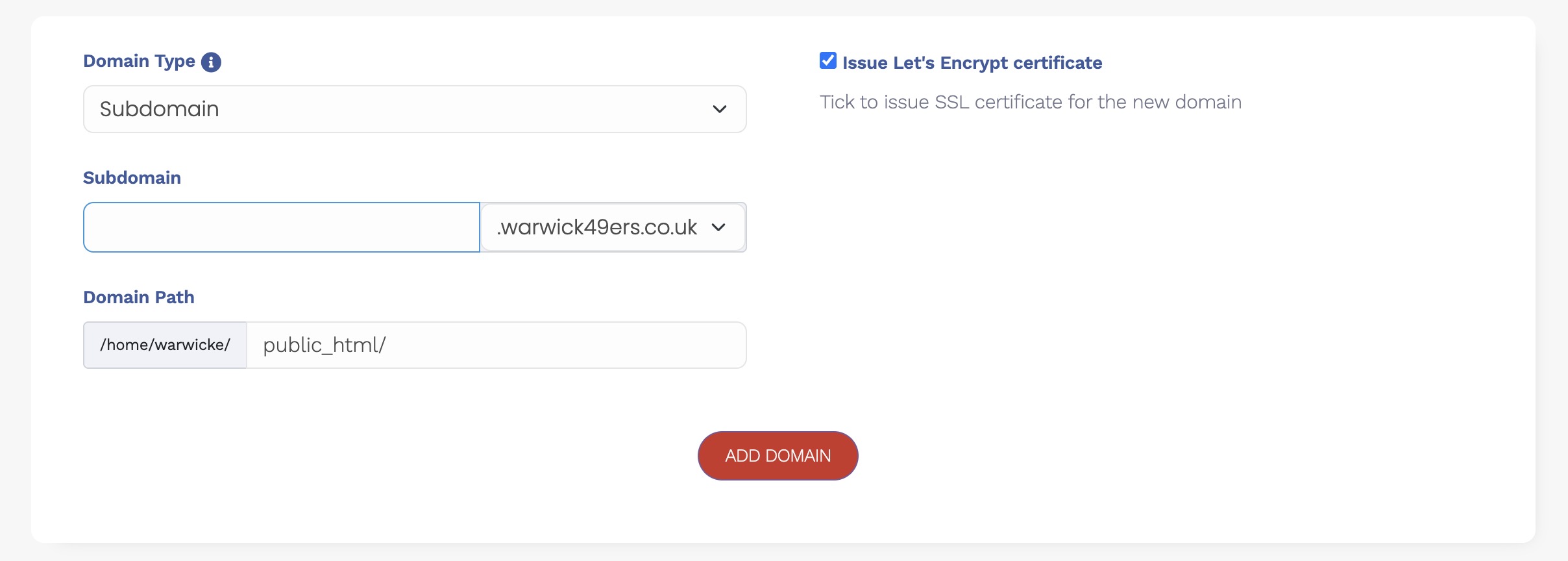Click the blue tick mark next to Issue Let's Encrypt
Image resolution: width=1568 pixels, height=561 pixels.
pyautogui.click(x=828, y=60)
